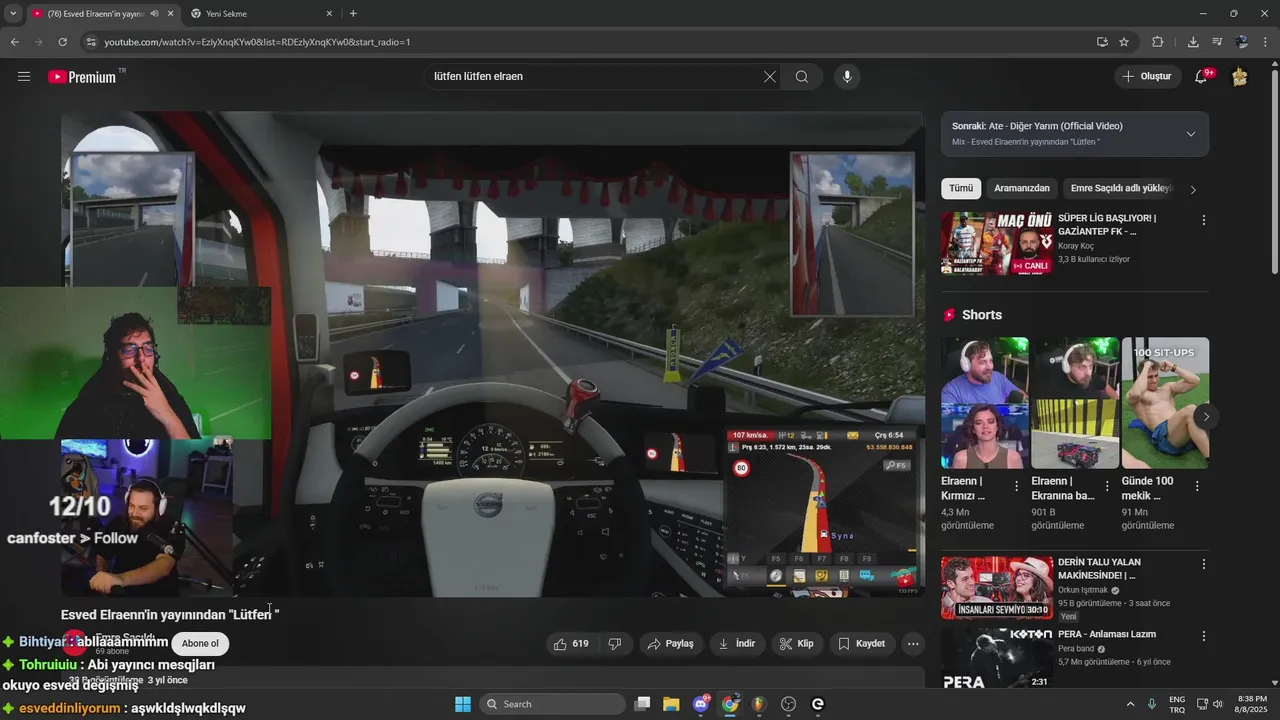Open tab search dropdown arrow

coord(12,14)
